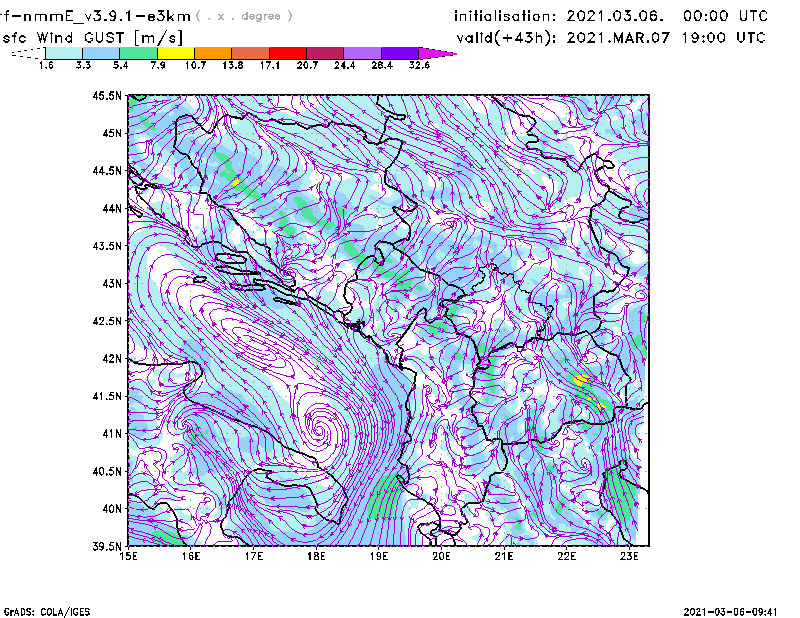Image resolution: width=800 pixels, height=618 pixels.
Task: Click the green legend swatch 5.4–7.9
Action: pos(138,53)
